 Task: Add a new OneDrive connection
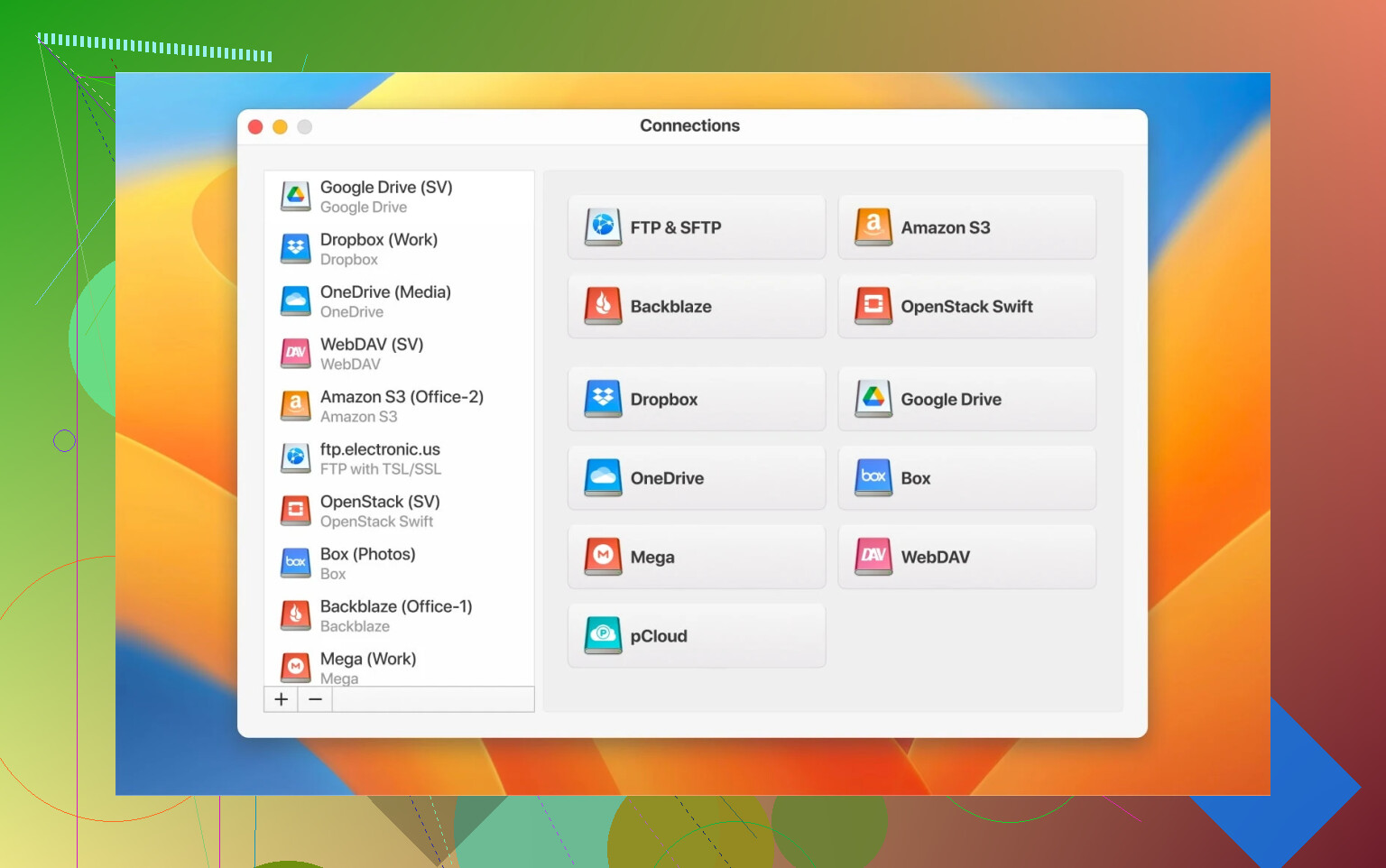[696, 478]
